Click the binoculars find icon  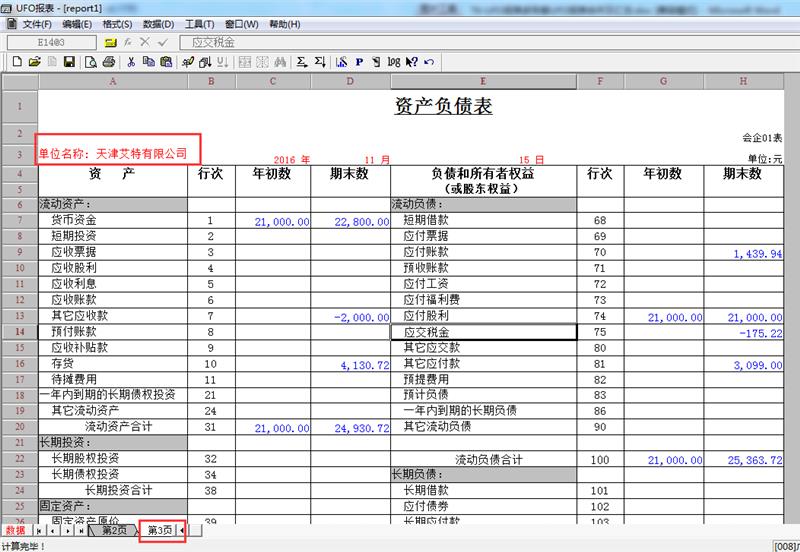(280, 62)
